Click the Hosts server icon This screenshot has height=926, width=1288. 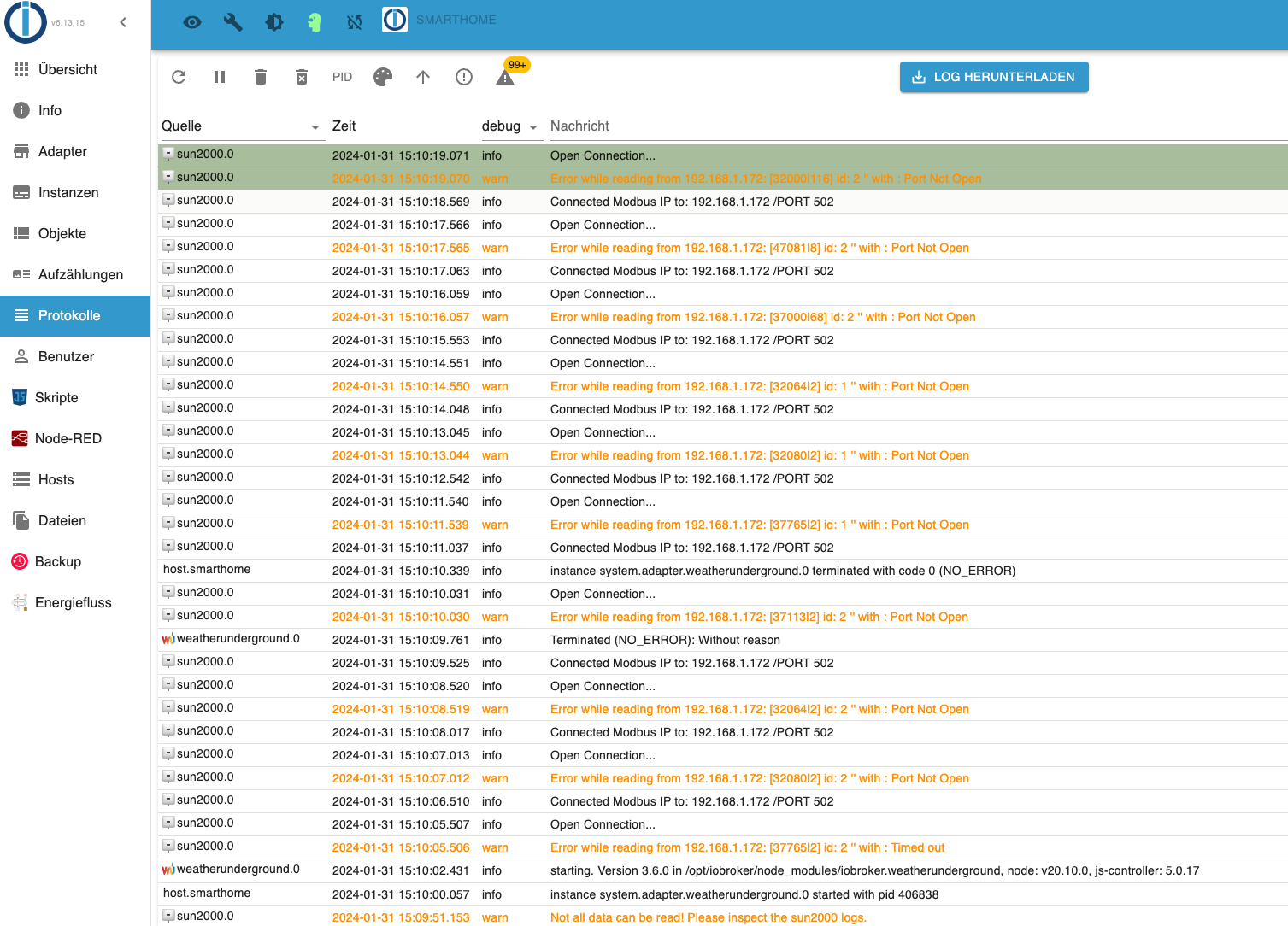(21, 479)
